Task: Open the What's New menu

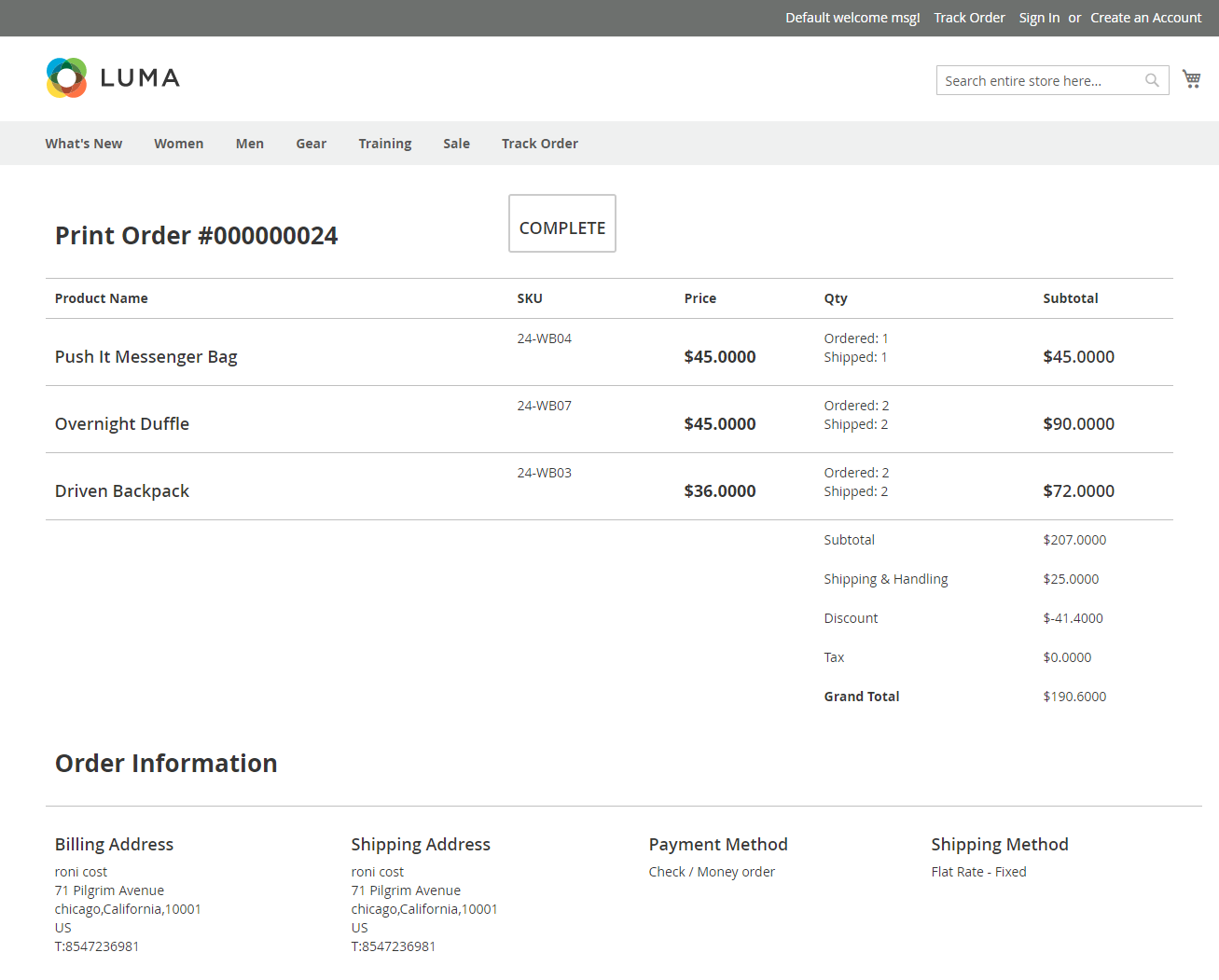Action: point(84,144)
